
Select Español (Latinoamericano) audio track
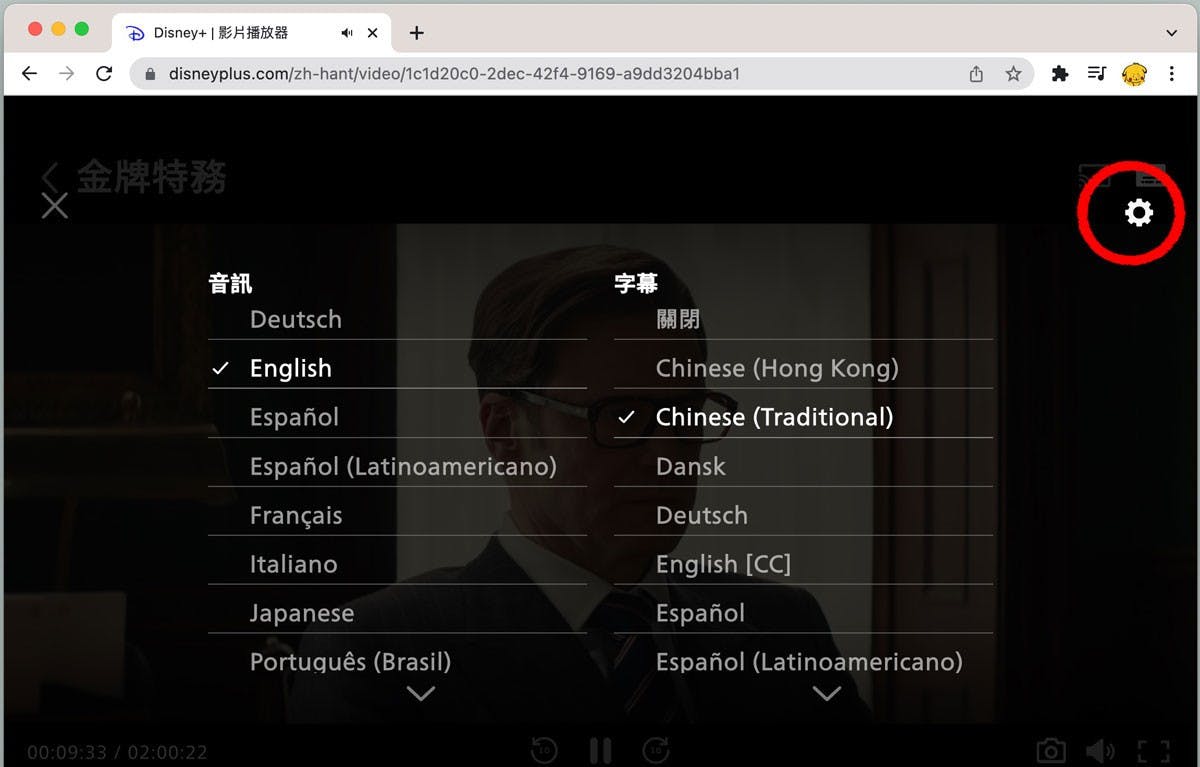[x=397, y=467]
